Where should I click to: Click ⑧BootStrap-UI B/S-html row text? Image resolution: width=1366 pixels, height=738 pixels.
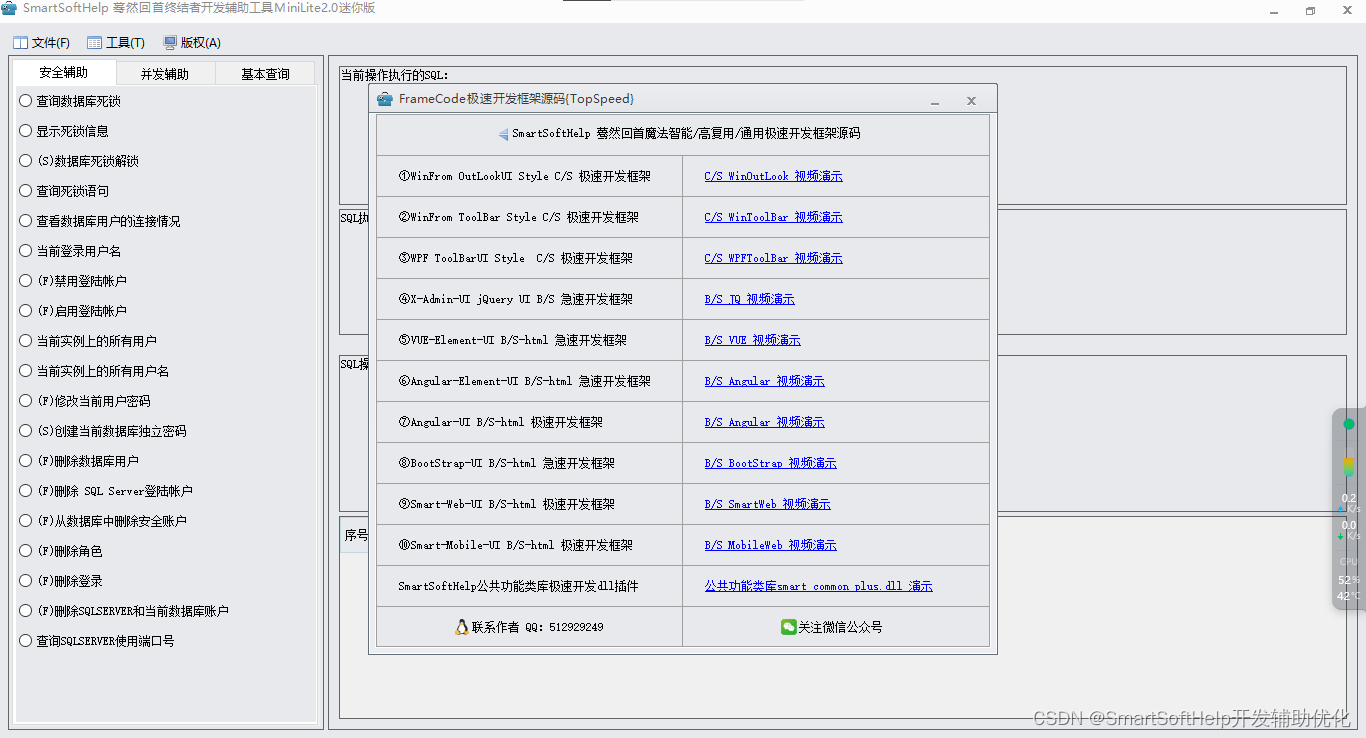tap(506, 463)
